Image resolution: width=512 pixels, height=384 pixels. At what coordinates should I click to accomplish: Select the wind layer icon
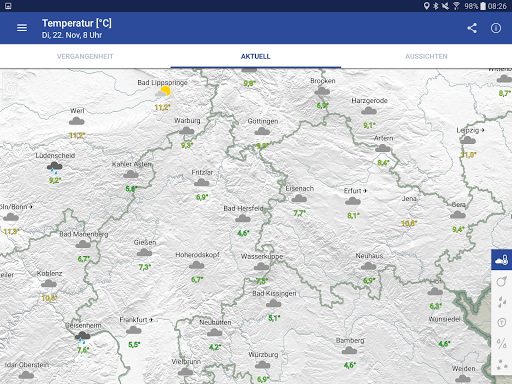click(x=502, y=281)
